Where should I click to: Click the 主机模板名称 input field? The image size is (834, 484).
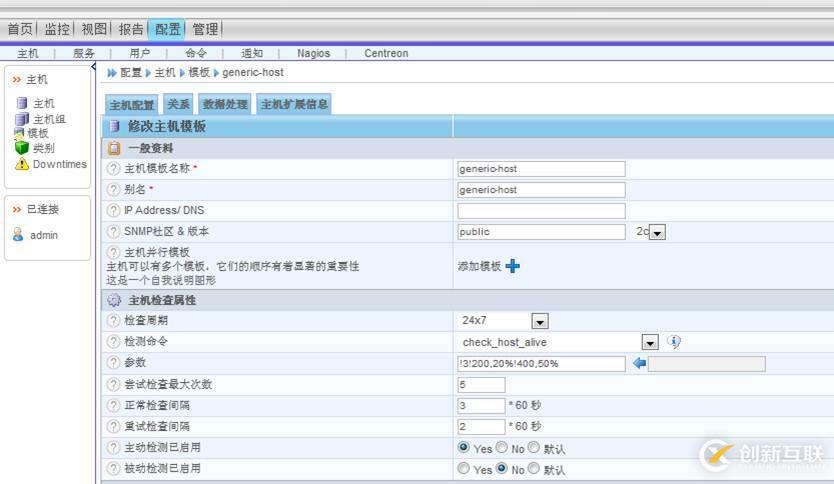541,169
